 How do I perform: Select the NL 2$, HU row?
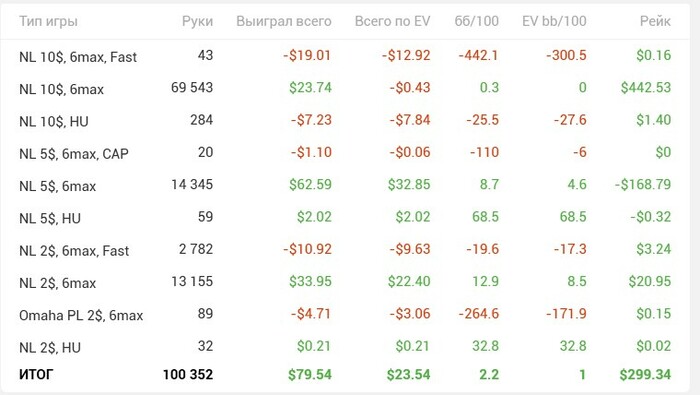345,346
